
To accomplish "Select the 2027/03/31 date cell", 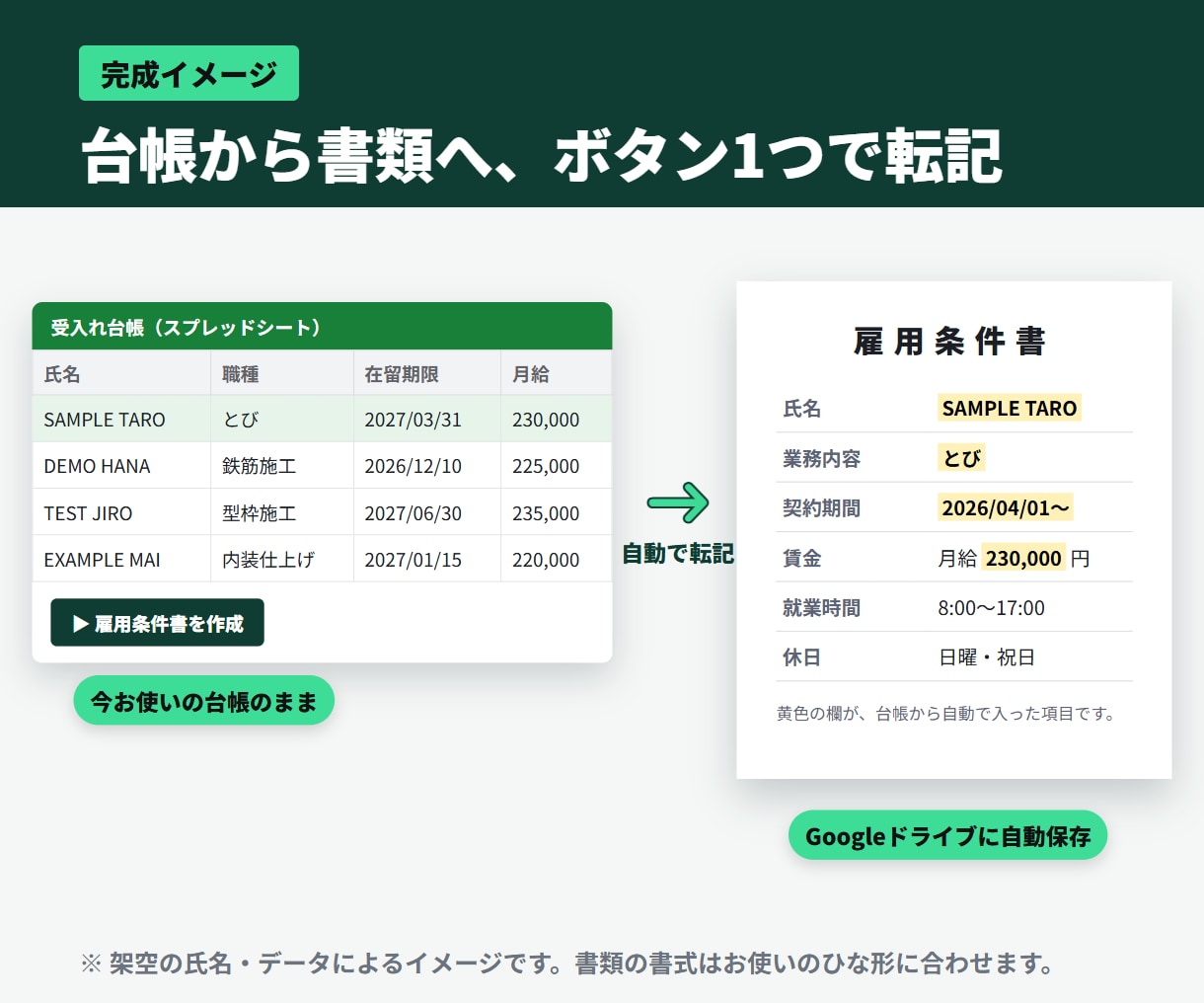I will pyautogui.click(x=426, y=420).
